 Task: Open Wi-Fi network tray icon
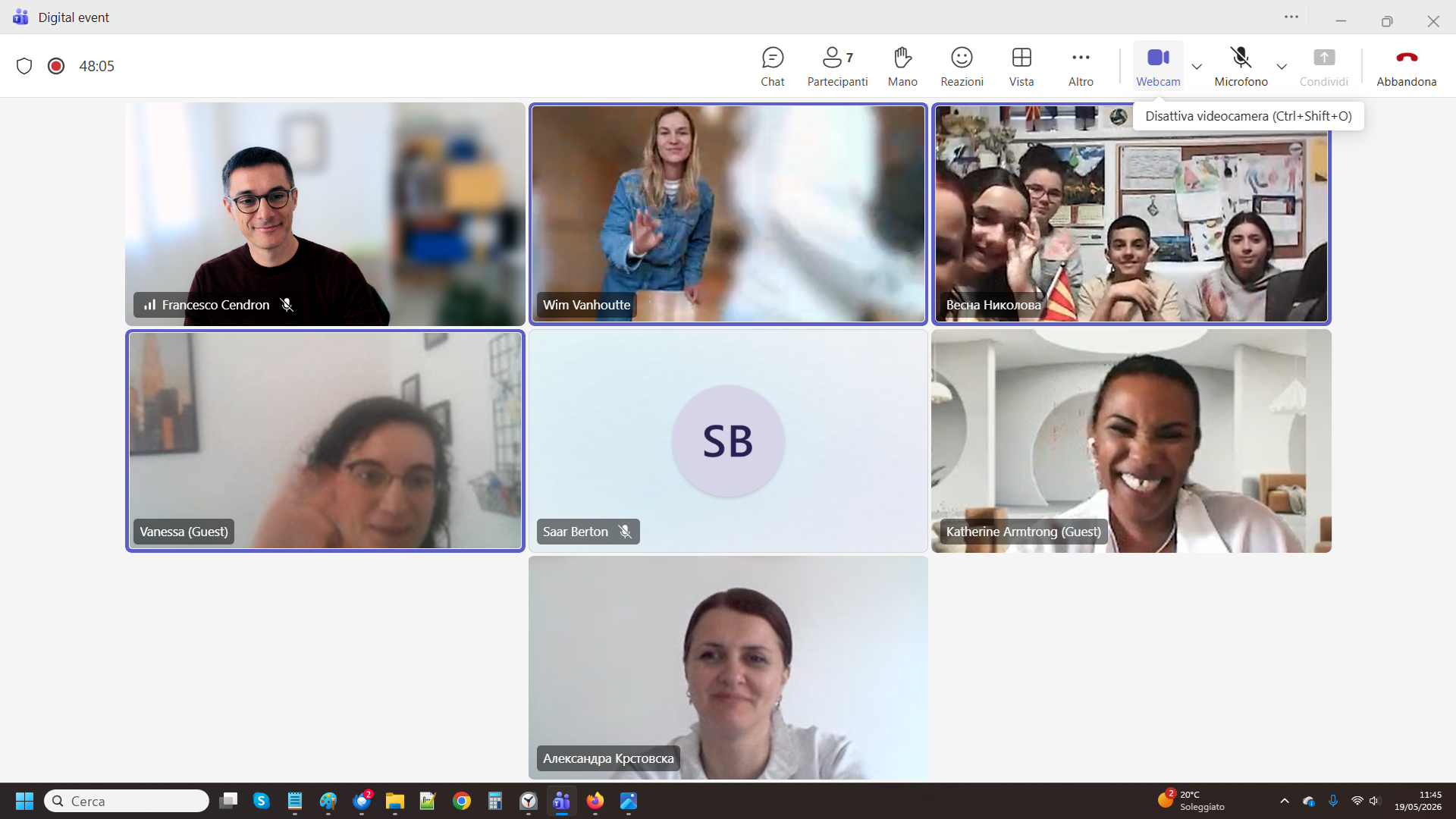pyautogui.click(x=1357, y=801)
